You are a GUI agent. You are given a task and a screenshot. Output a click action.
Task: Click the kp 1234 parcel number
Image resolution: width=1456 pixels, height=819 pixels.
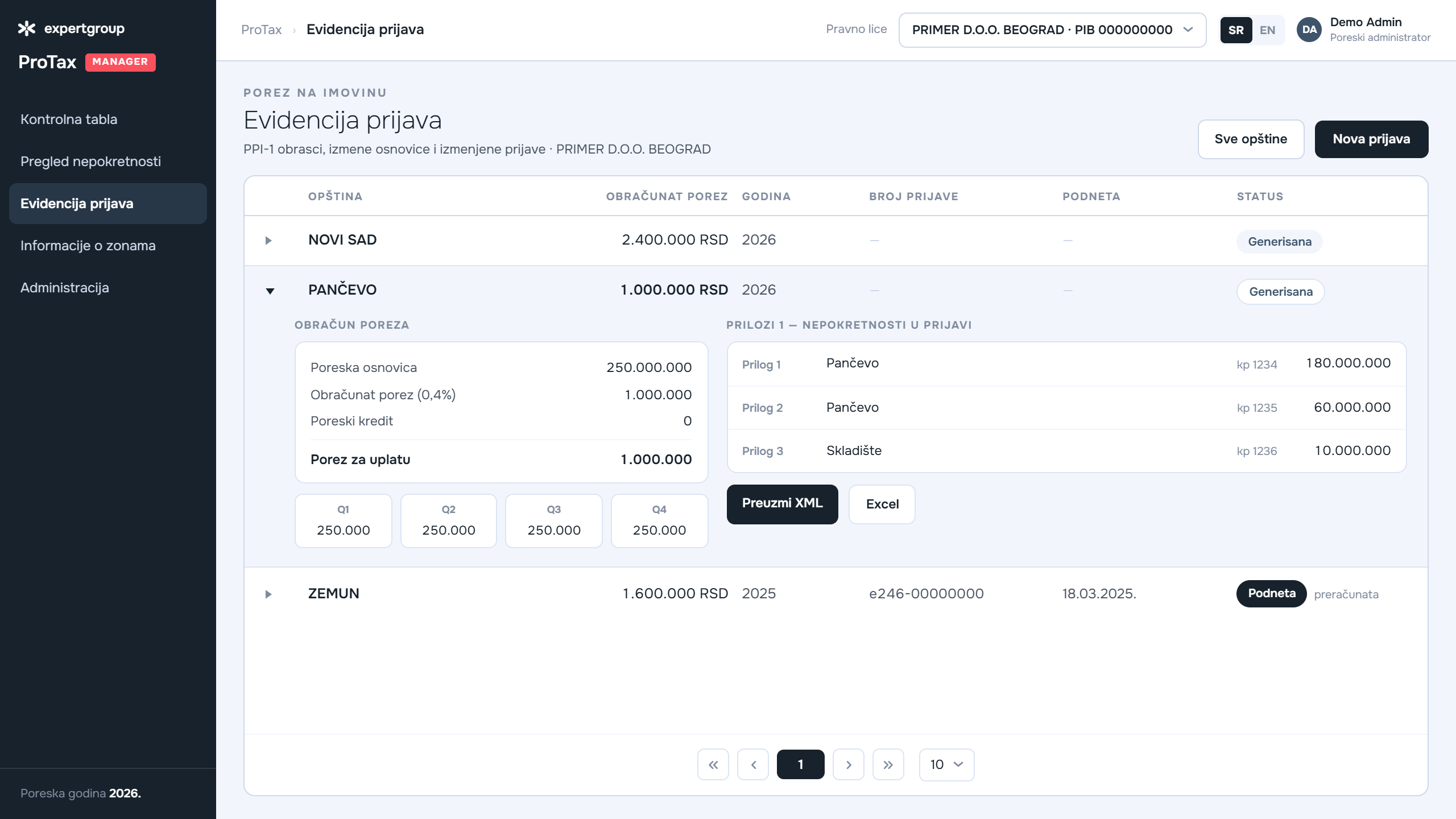coord(1257,365)
